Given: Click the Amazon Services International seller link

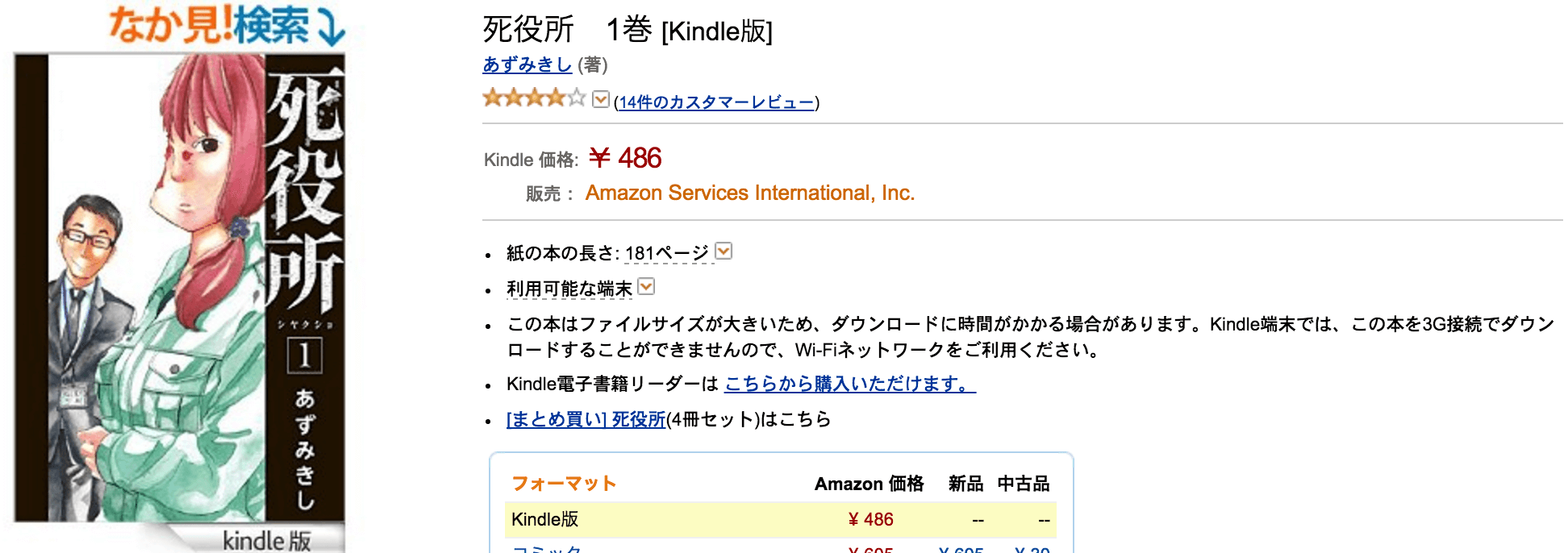Looking at the screenshot, I should (752, 193).
